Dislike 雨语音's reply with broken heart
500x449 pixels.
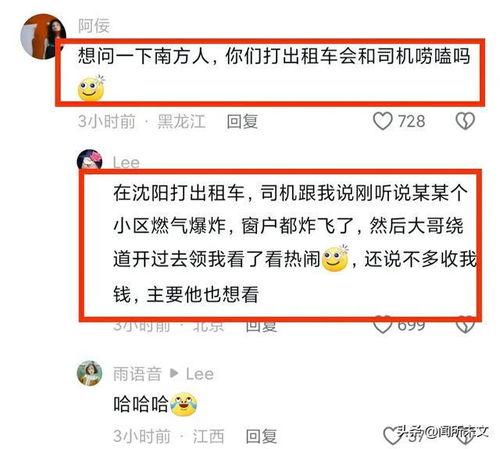click(465, 437)
